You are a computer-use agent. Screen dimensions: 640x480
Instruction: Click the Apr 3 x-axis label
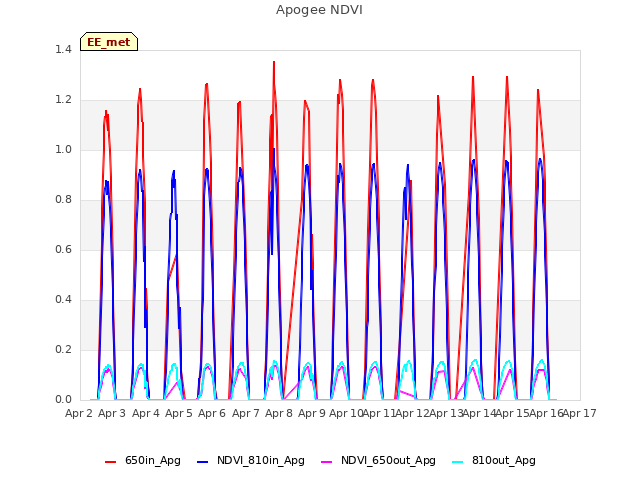tap(112, 413)
